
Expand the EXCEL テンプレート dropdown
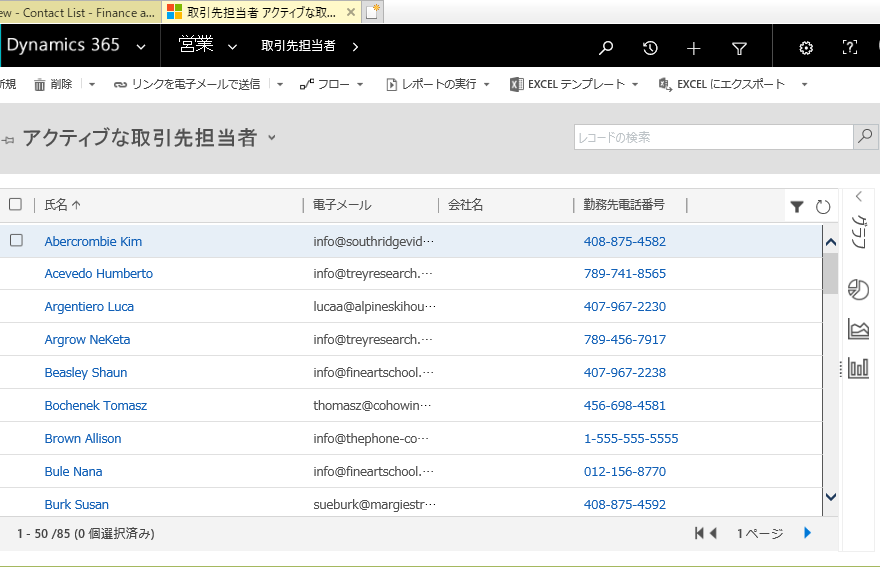point(634,85)
